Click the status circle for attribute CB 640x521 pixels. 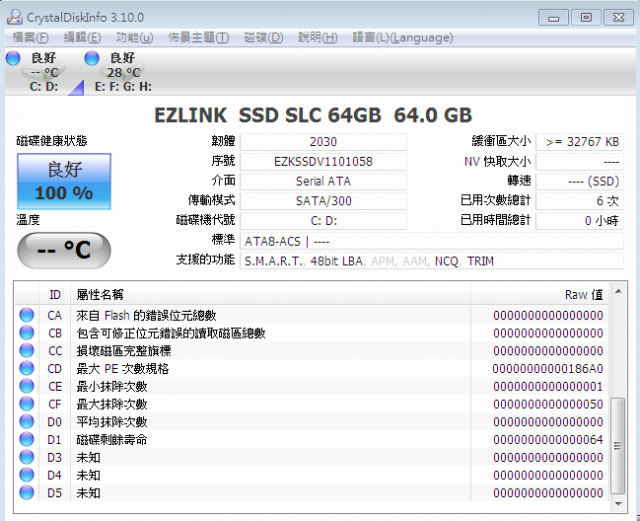point(27,333)
